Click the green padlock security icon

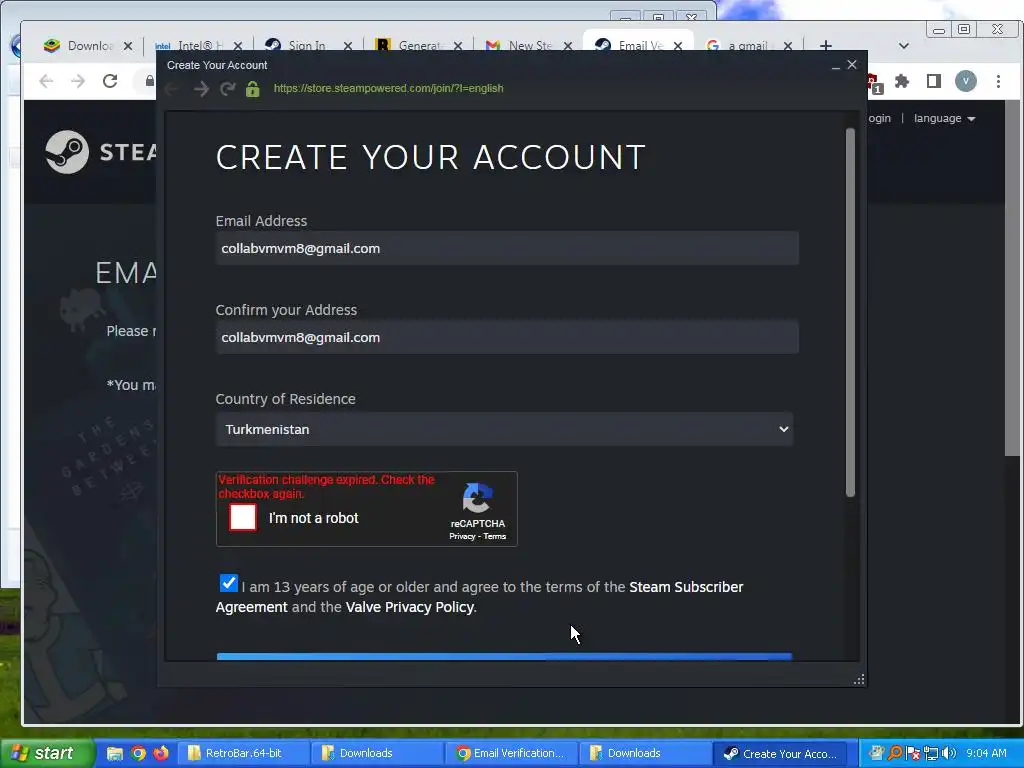pyautogui.click(x=253, y=89)
